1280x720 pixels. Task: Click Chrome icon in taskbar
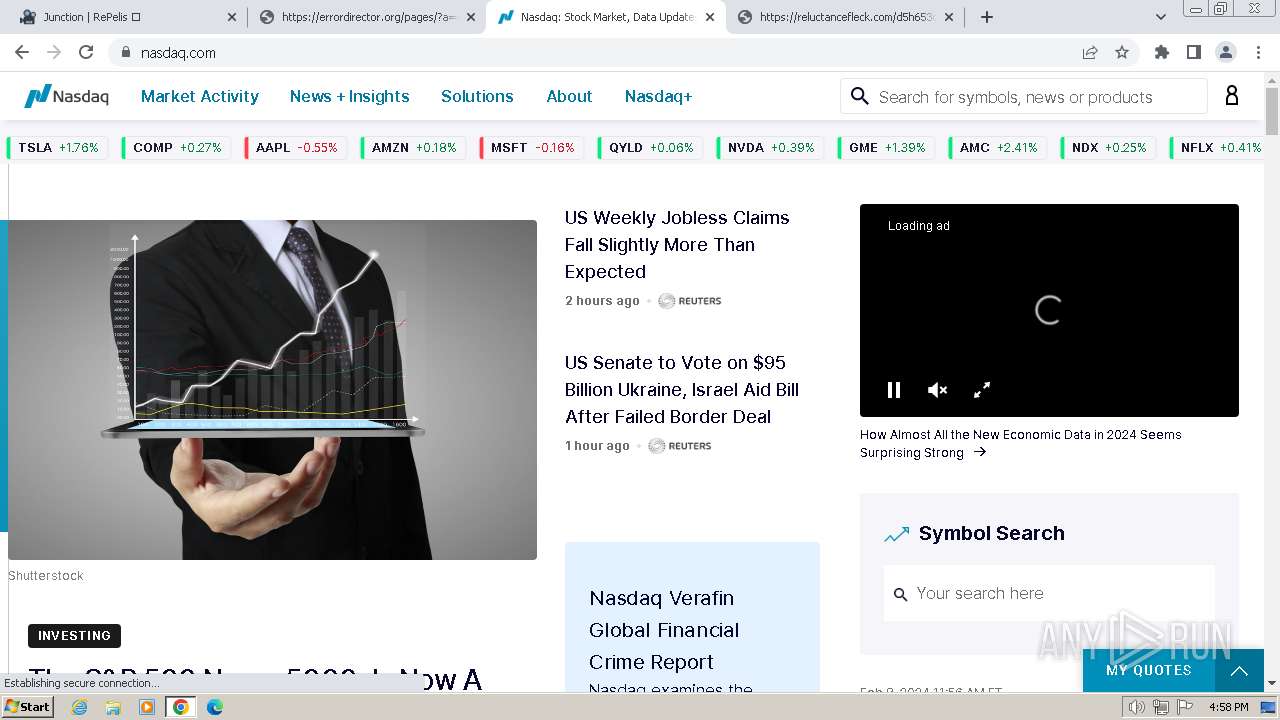click(181, 707)
